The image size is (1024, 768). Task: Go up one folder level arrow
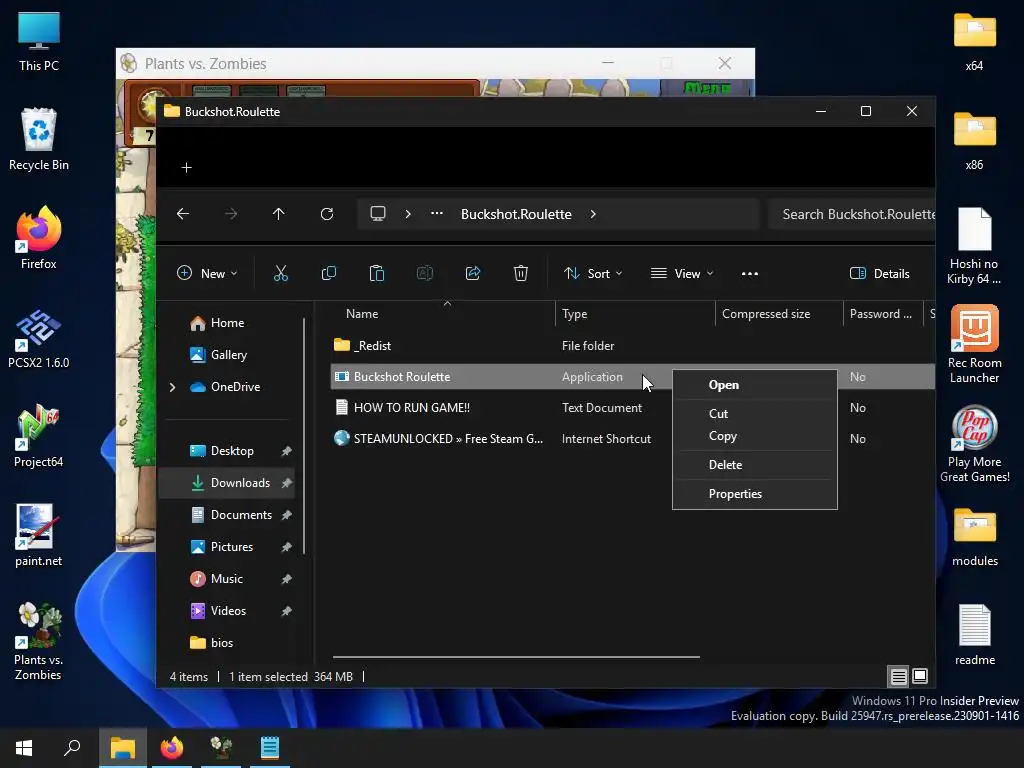279,214
